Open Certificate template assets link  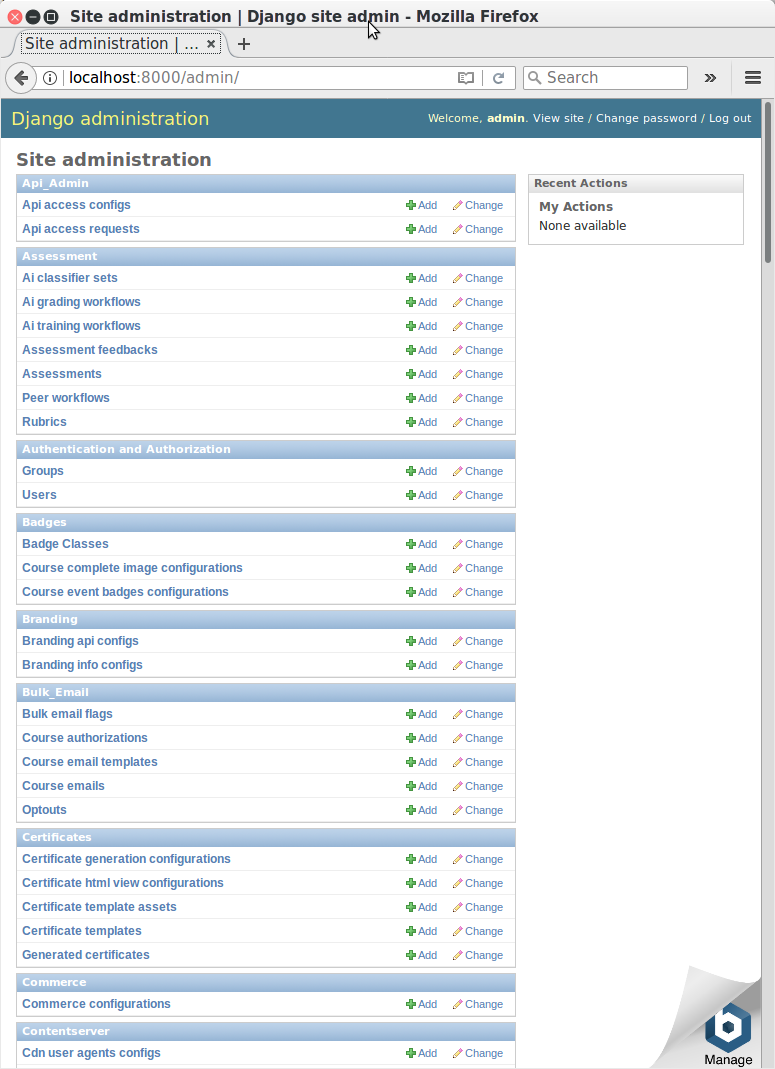tap(100, 906)
